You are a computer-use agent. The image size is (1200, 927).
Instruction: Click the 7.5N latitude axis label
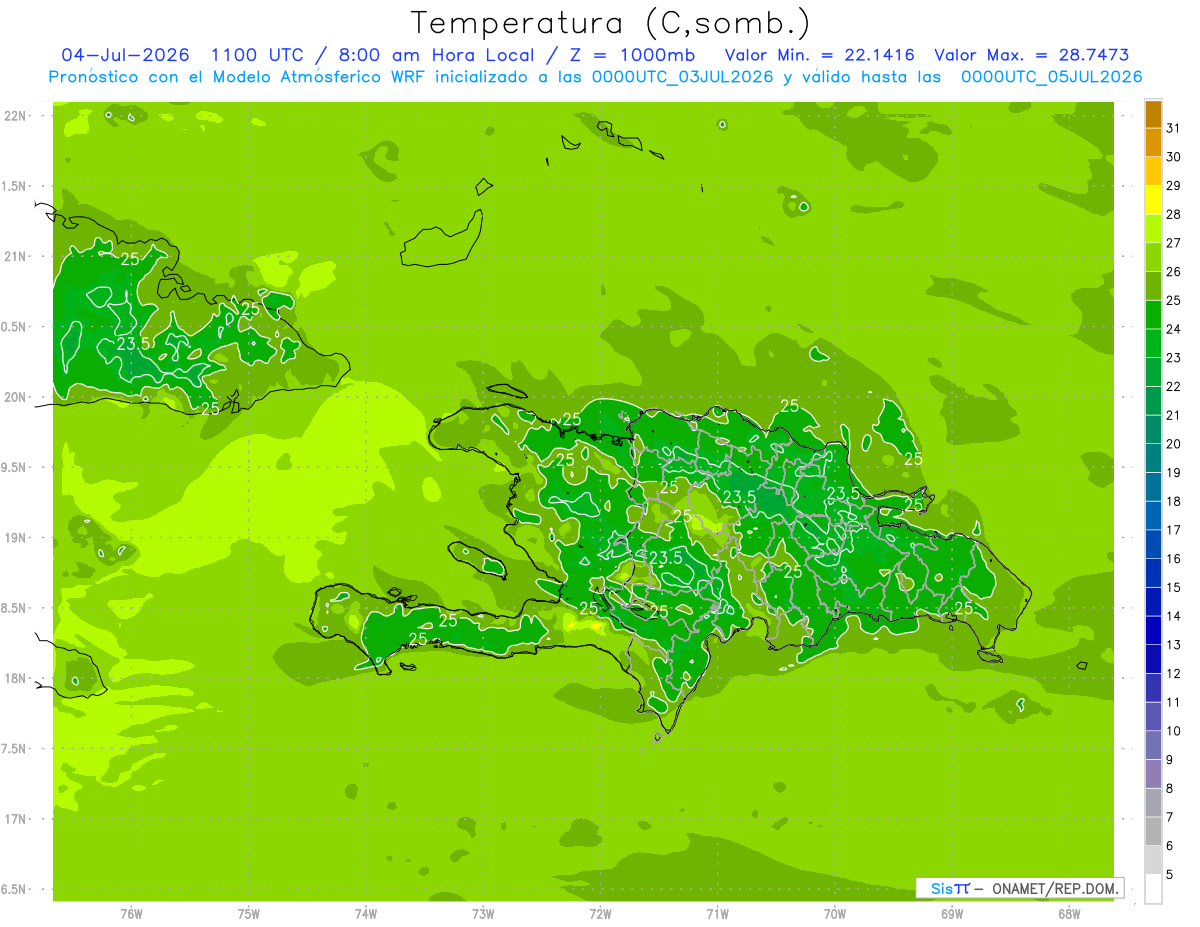pos(14,749)
